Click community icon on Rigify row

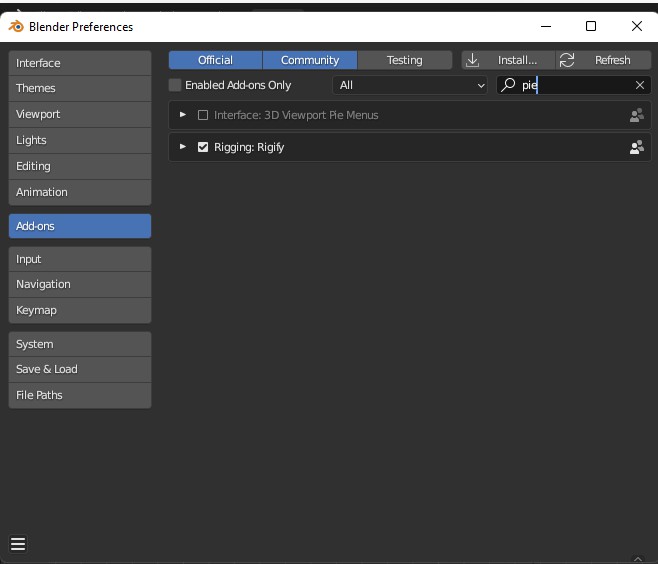tap(636, 147)
